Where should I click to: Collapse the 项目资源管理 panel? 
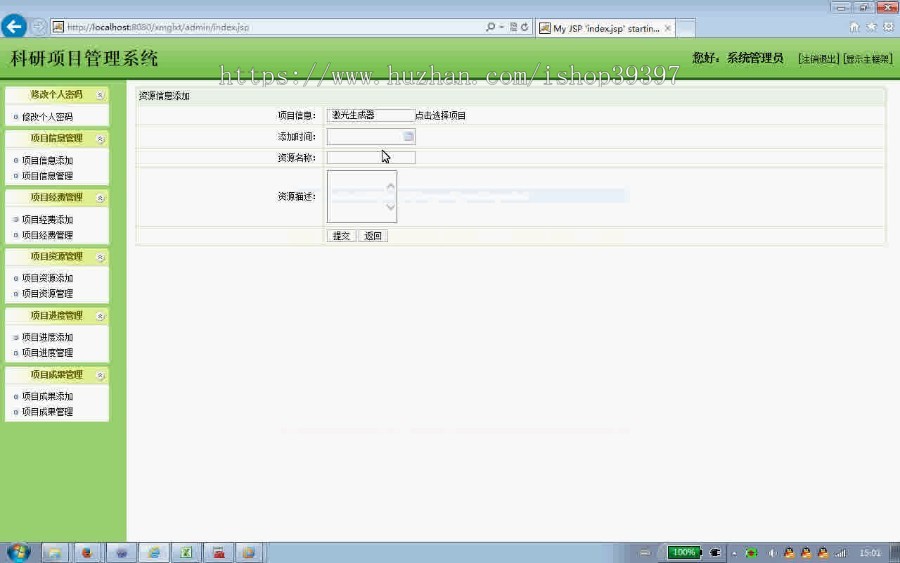click(x=100, y=257)
